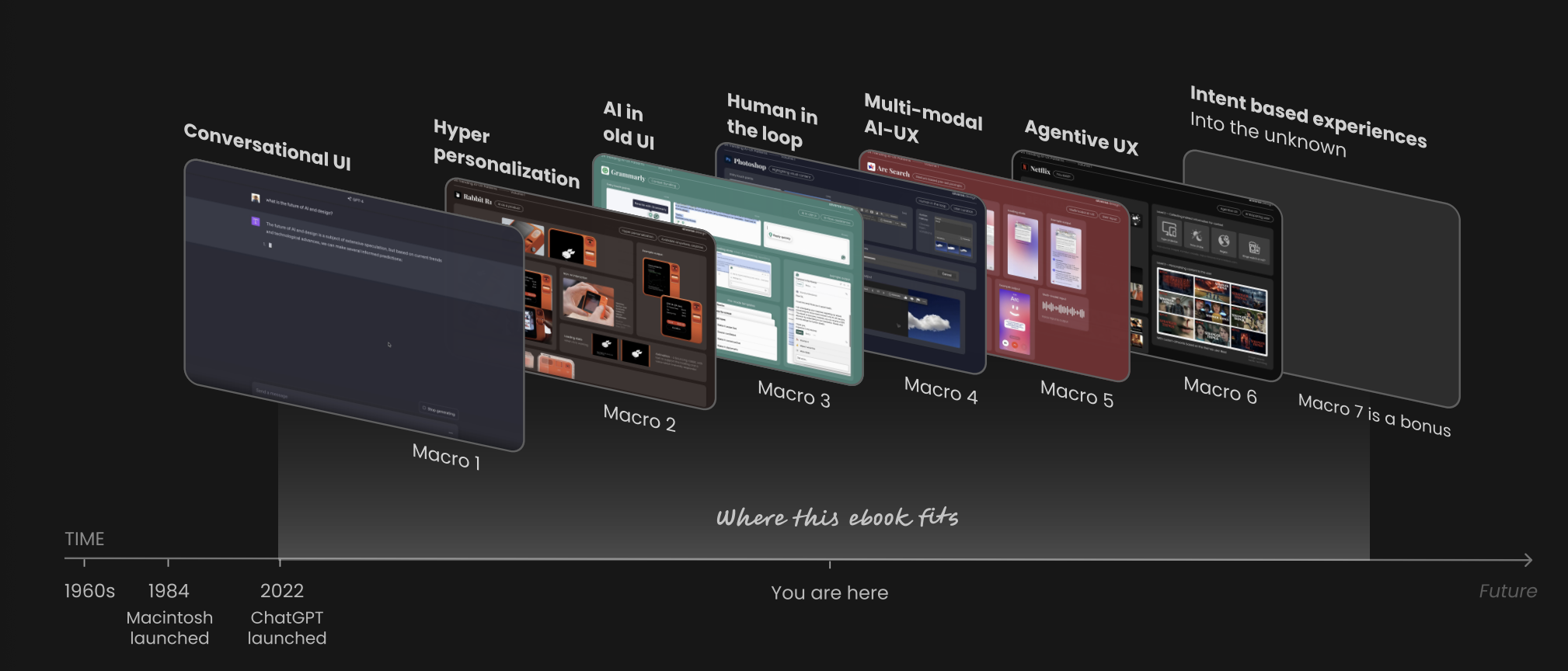
Task: Click the Cancel button in Photoshop panel
Action: pyautogui.click(x=946, y=274)
